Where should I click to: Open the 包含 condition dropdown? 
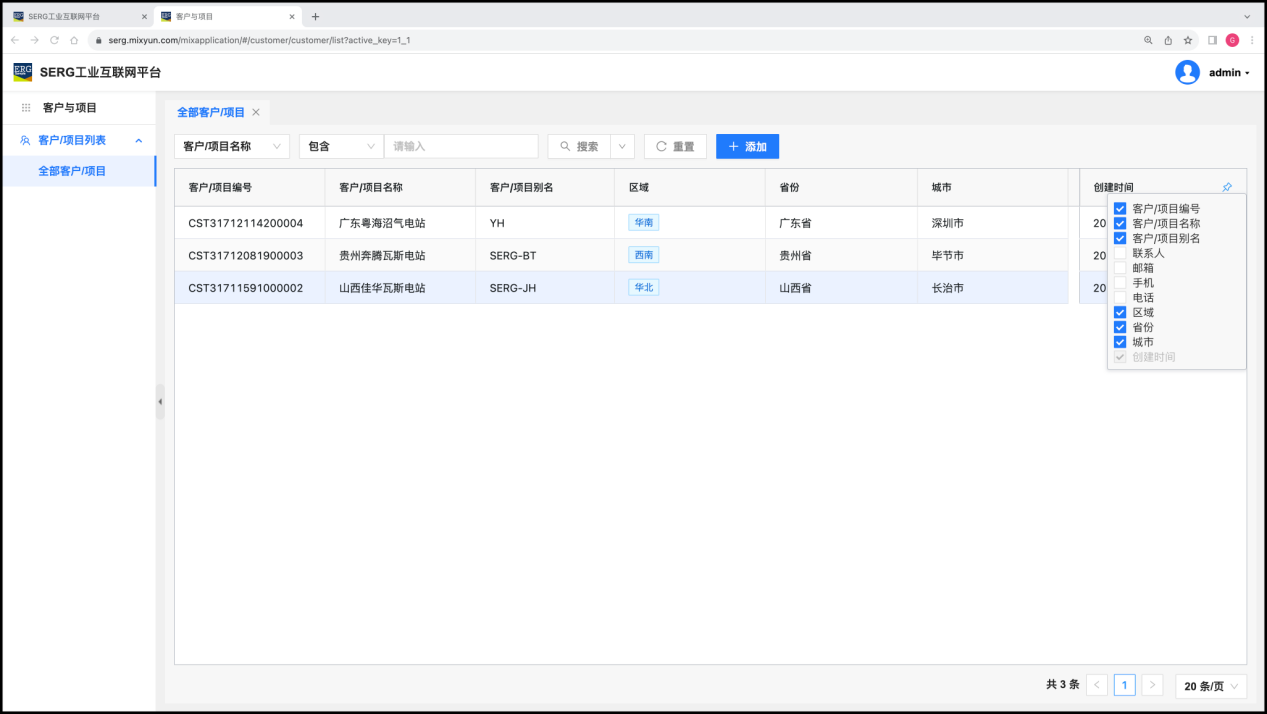pyautogui.click(x=341, y=146)
